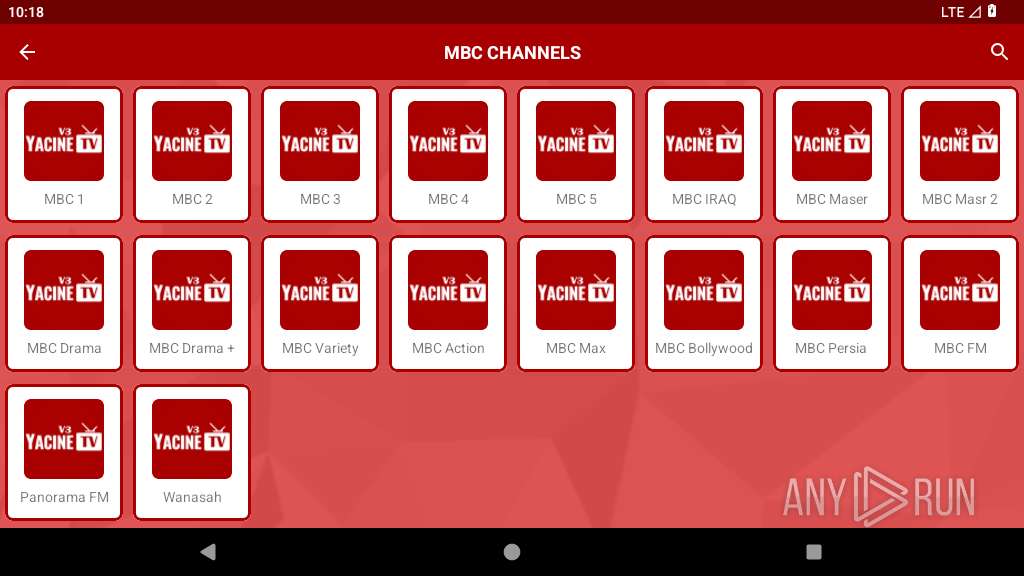Select the MBC Drama + channel logo
This screenshot has height=576, width=1024.
[192, 290]
